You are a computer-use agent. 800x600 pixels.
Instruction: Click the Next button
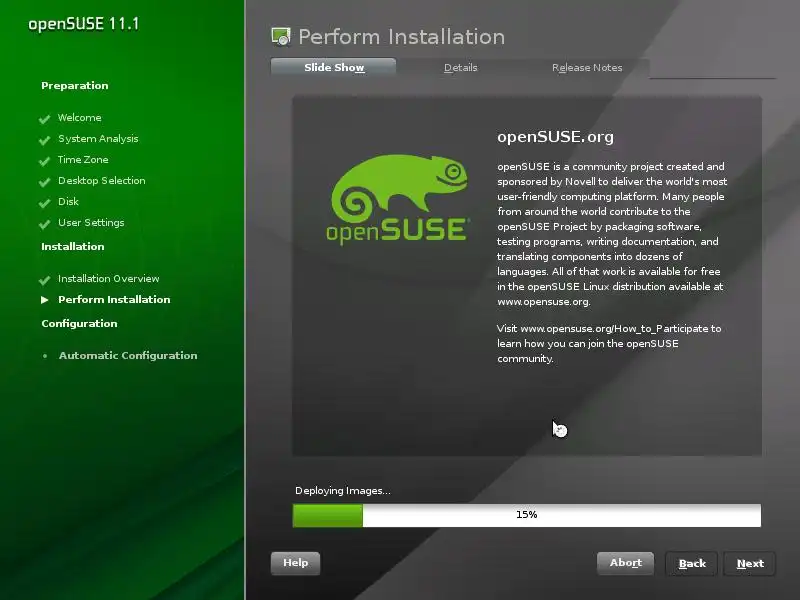[750, 564]
